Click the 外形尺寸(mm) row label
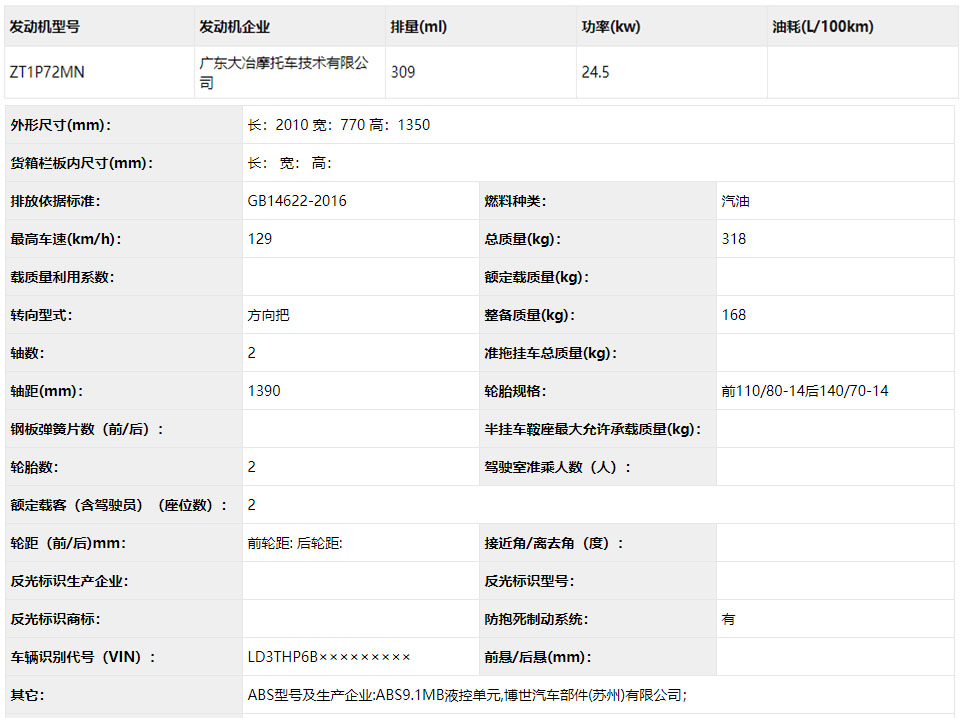The height and width of the screenshot is (718, 962). tap(60, 125)
